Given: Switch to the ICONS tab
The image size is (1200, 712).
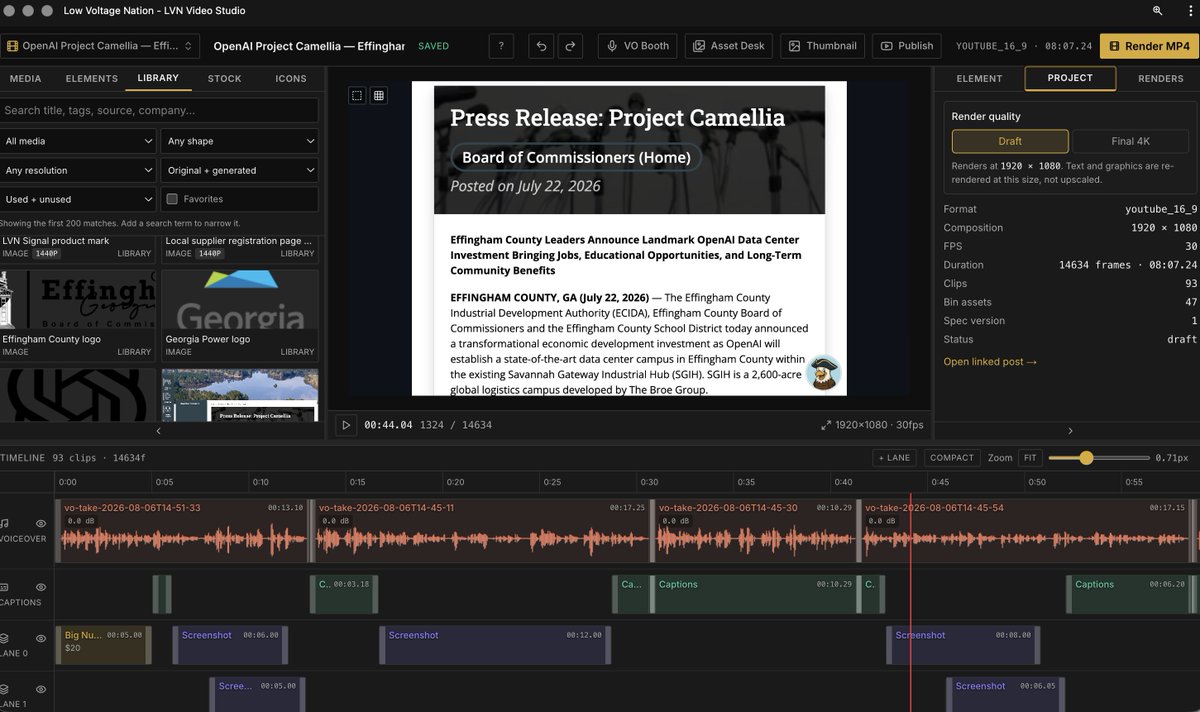Looking at the screenshot, I should 291,78.
